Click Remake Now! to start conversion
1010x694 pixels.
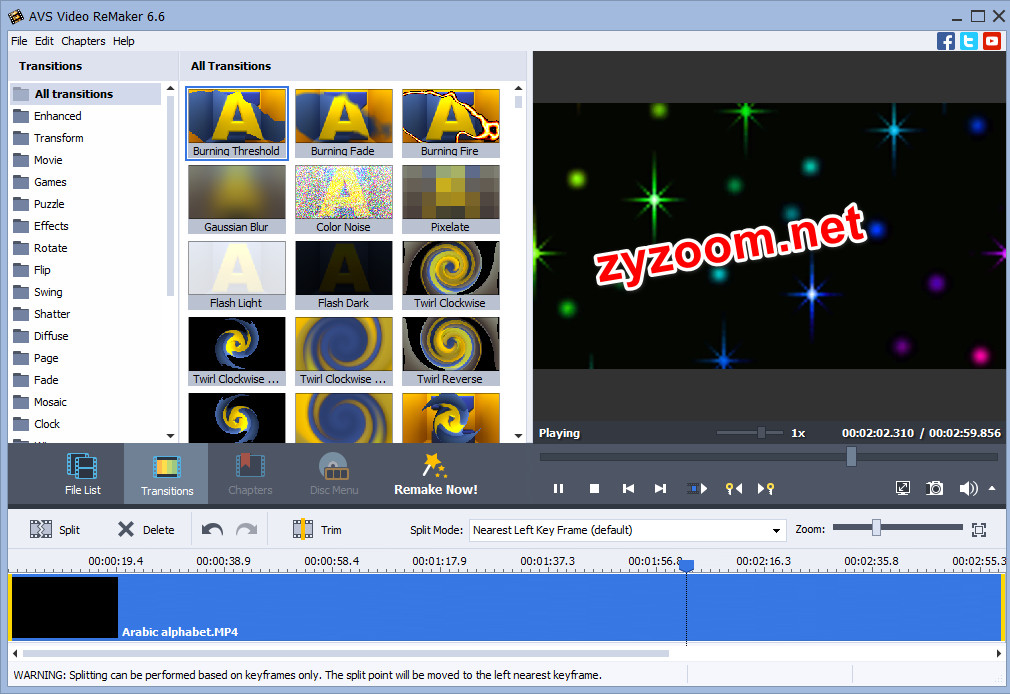tap(436, 474)
